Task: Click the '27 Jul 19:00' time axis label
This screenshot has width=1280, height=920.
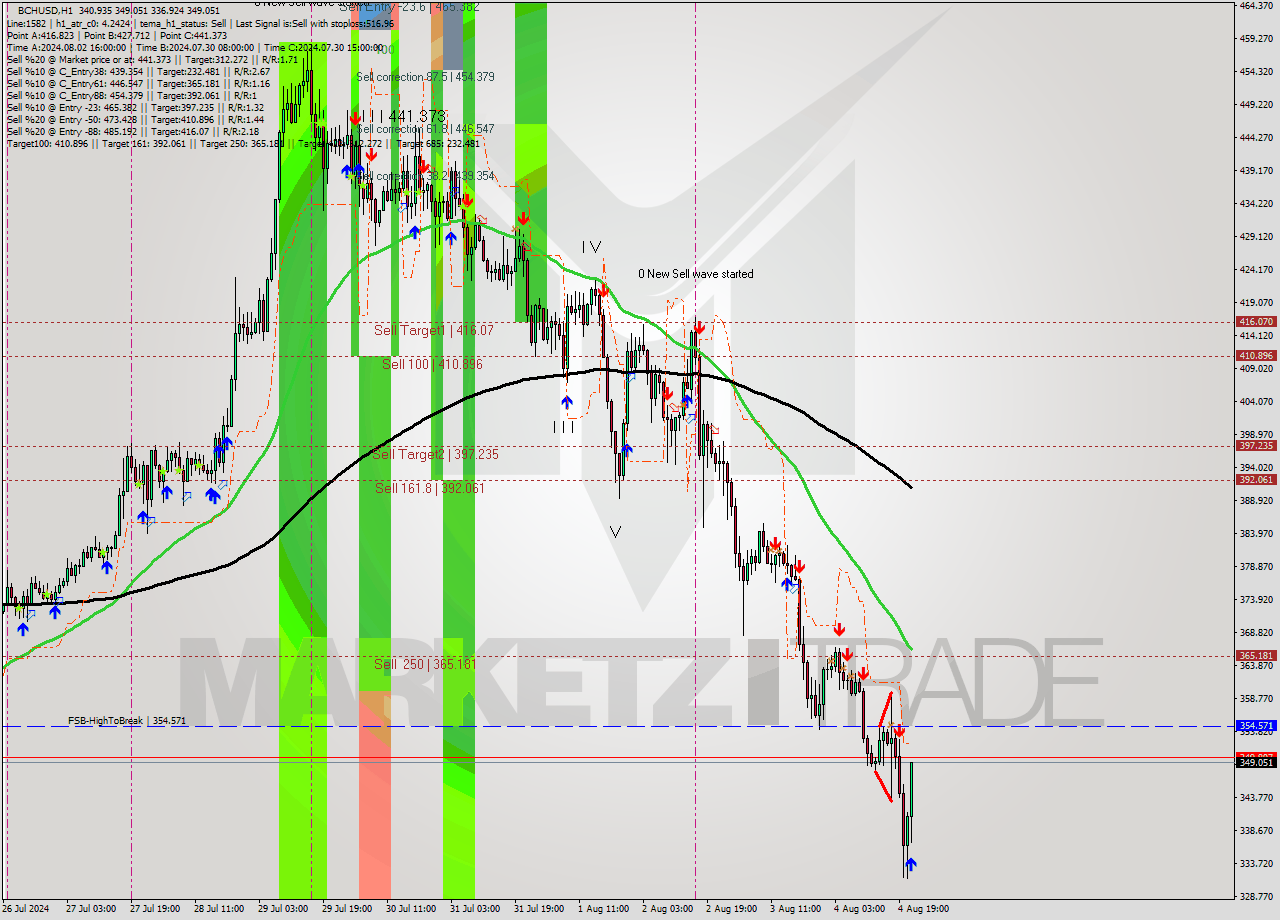Action: click(x=155, y=909)
